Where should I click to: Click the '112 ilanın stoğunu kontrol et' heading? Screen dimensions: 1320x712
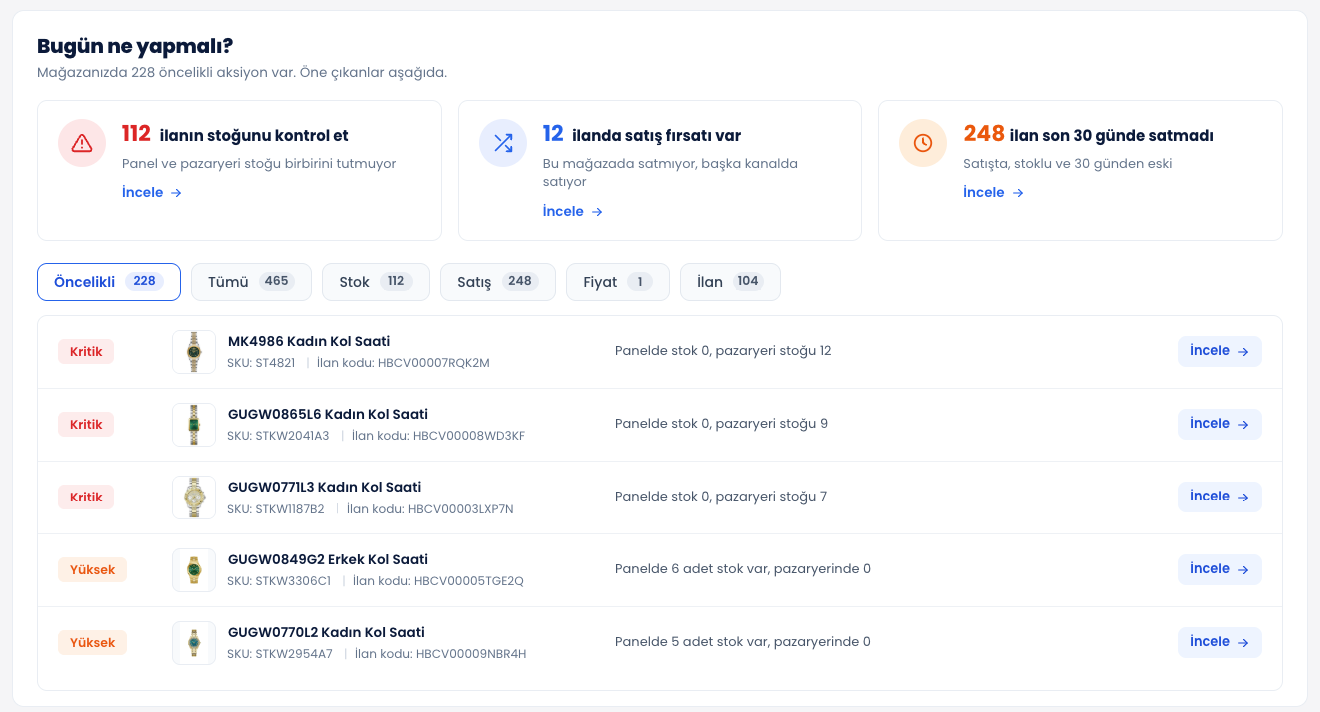[235, 134]
